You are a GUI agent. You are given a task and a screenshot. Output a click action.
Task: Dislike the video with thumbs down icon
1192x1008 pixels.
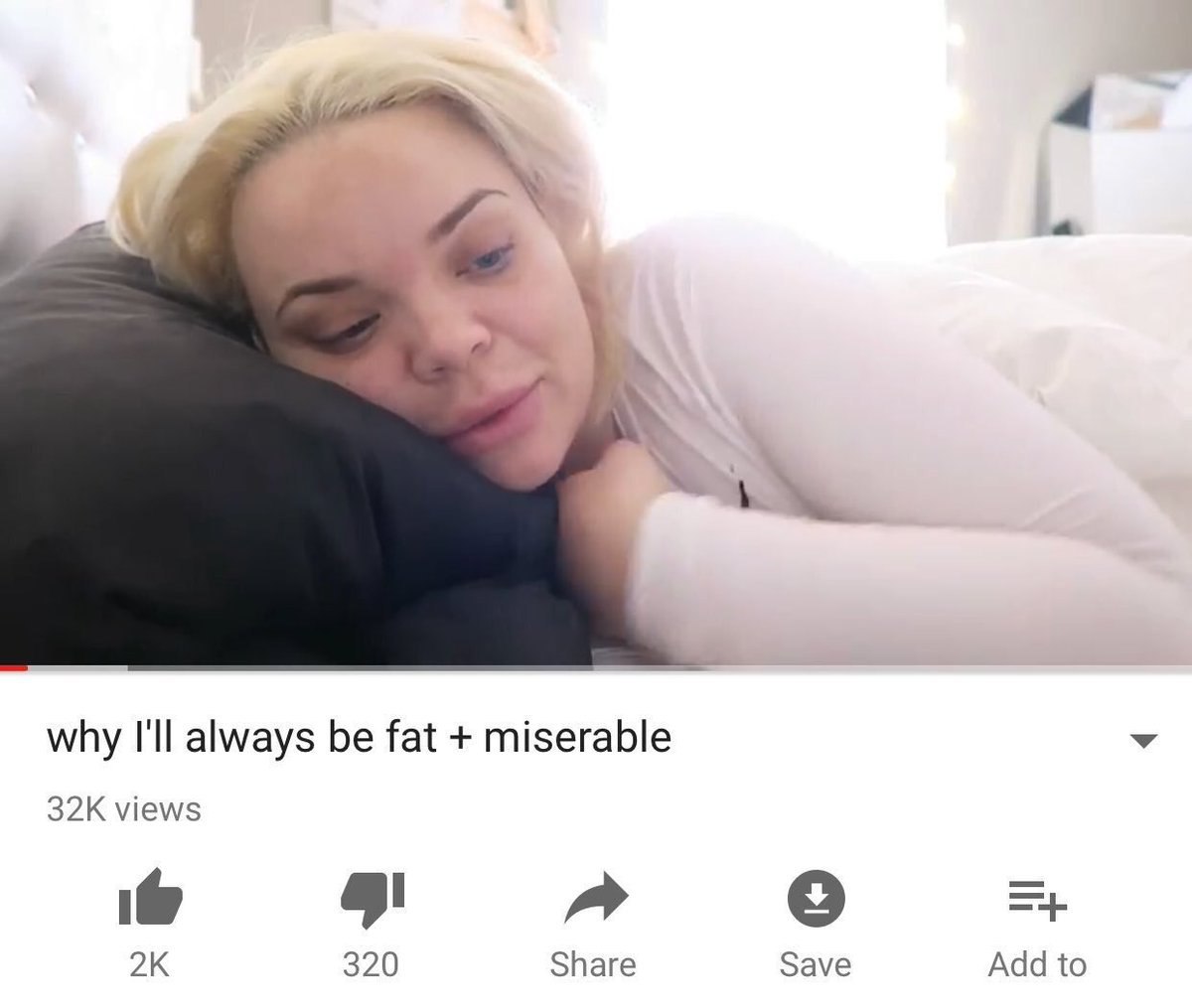coord(372,899)
